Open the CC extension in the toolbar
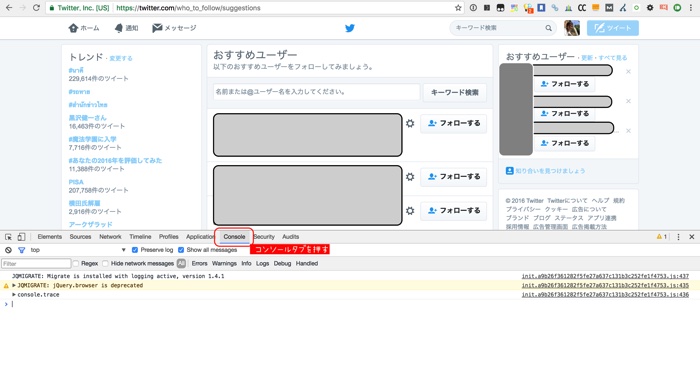The width and height of the screenshot is (700, 392). pyautogui.click(x=582, y=8)
